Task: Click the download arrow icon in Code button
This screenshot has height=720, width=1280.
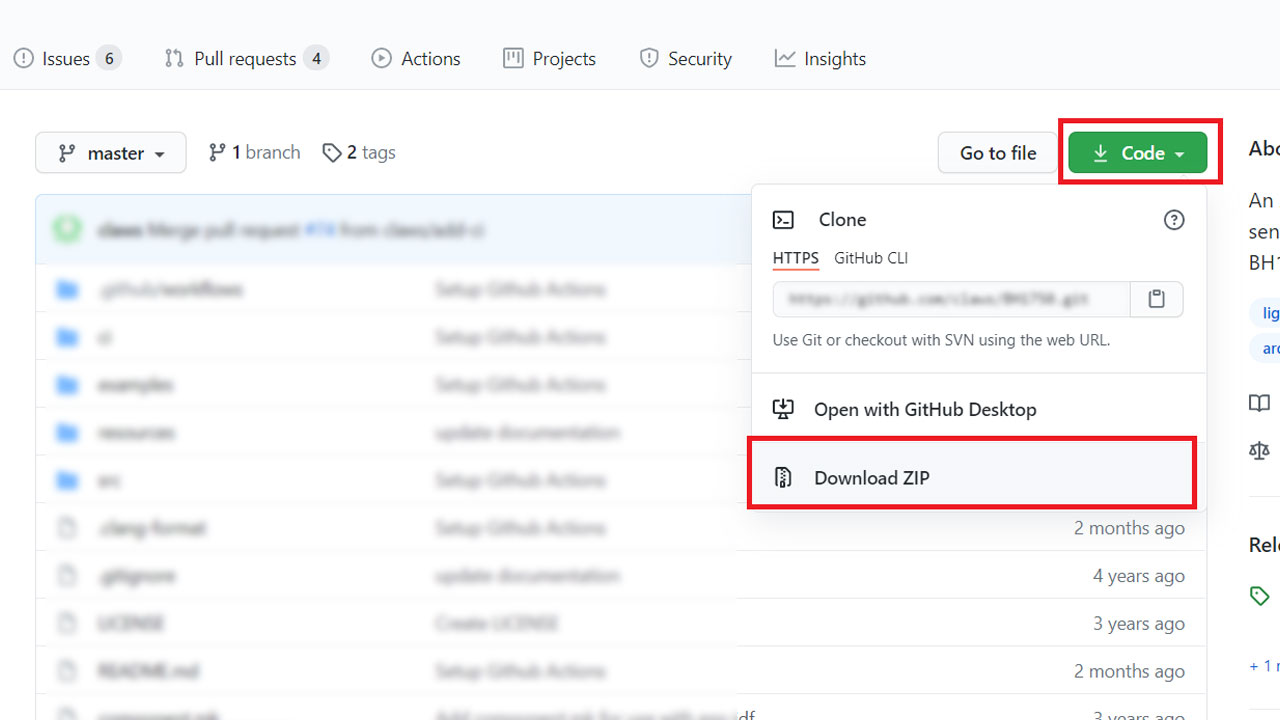Action: tap(1100, 153)
